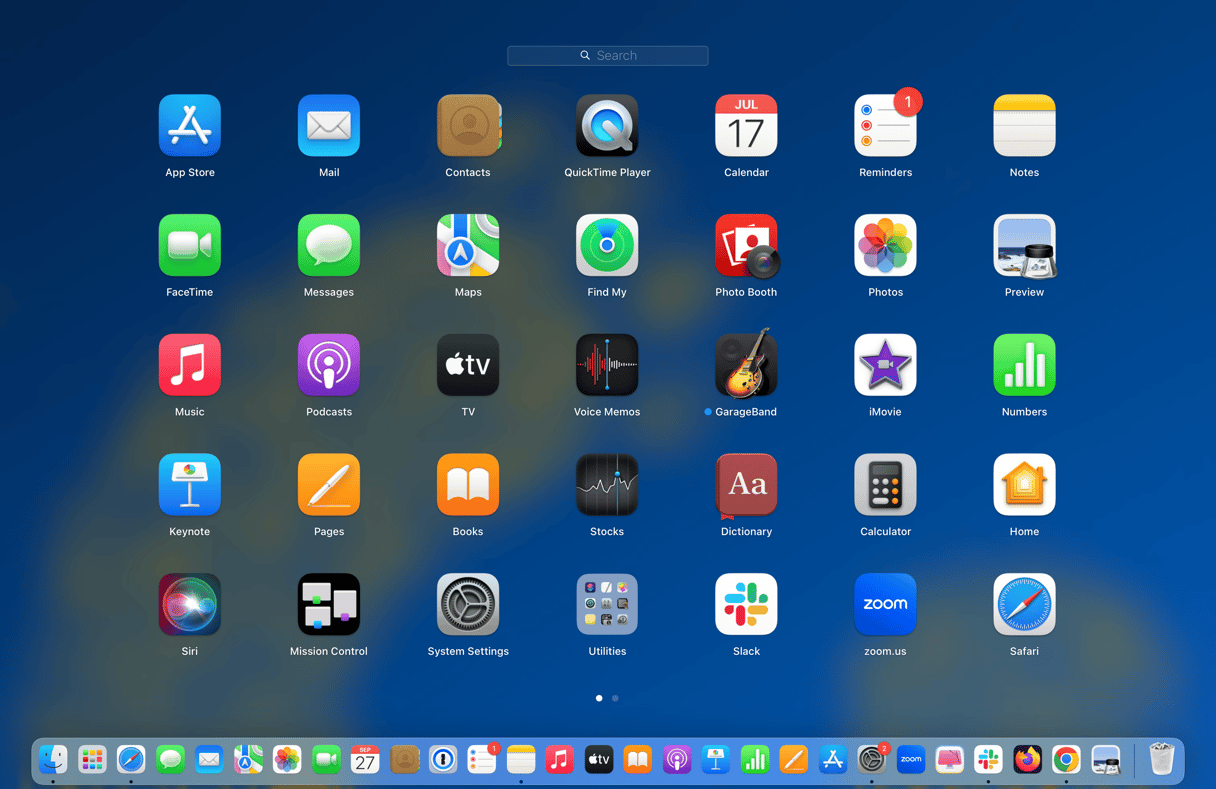The height and width of the screenshot is (789, 1216).
Task: Launch Numbers from the Launchpad grid
Action: (1024, 365)
